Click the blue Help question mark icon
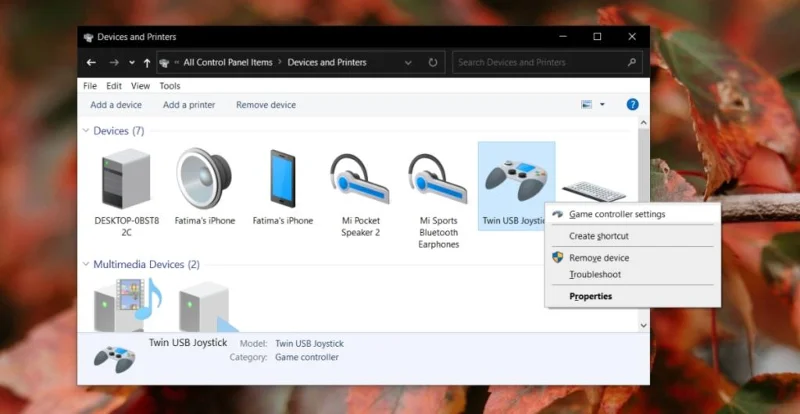 (x=632, y=105)
